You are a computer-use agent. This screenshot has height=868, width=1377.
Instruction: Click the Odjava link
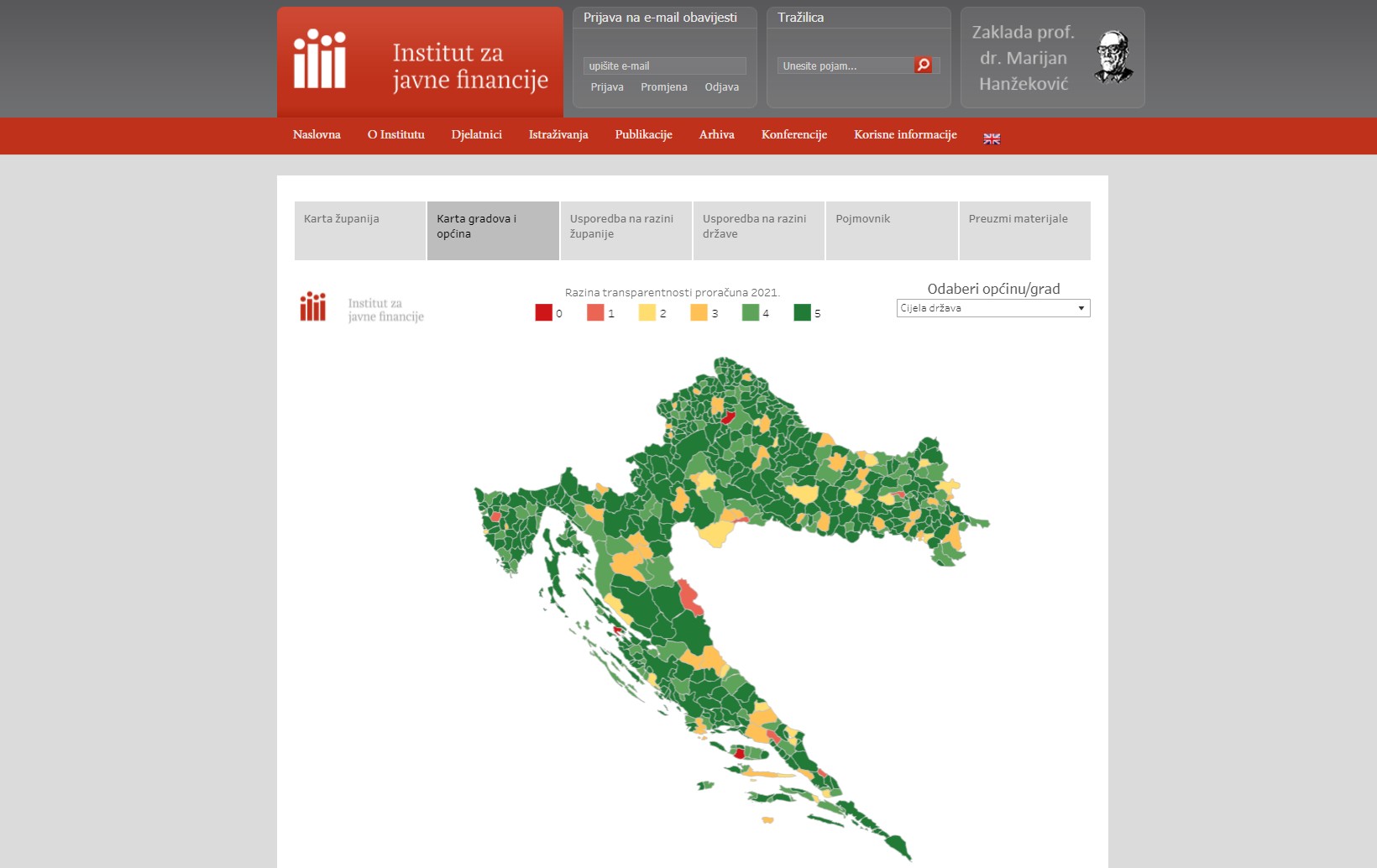722,87
